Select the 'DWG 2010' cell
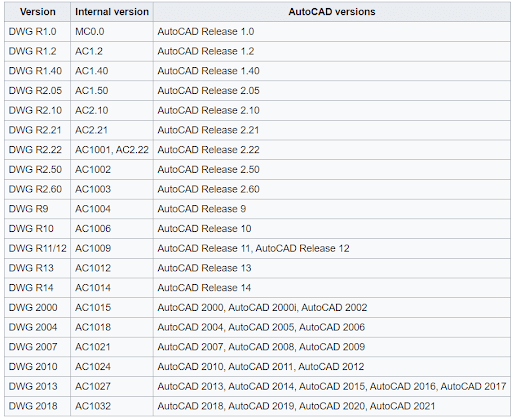The image size is (512, 418). tap(37, 367)
